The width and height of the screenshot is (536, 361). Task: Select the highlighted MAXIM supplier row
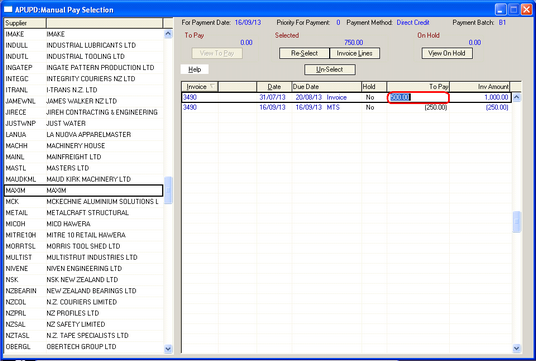(83, 190)
